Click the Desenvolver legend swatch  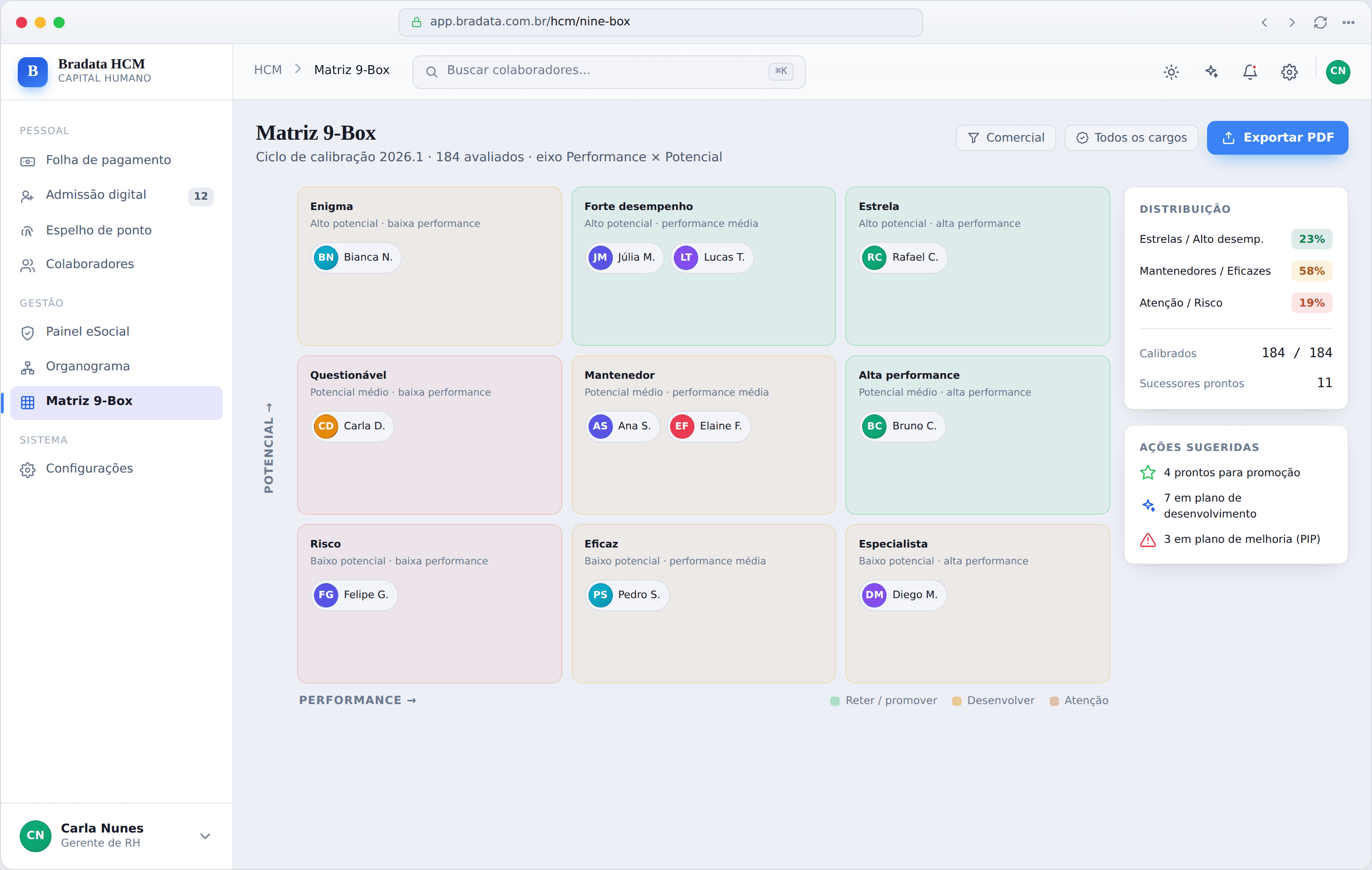click(957, 701)
